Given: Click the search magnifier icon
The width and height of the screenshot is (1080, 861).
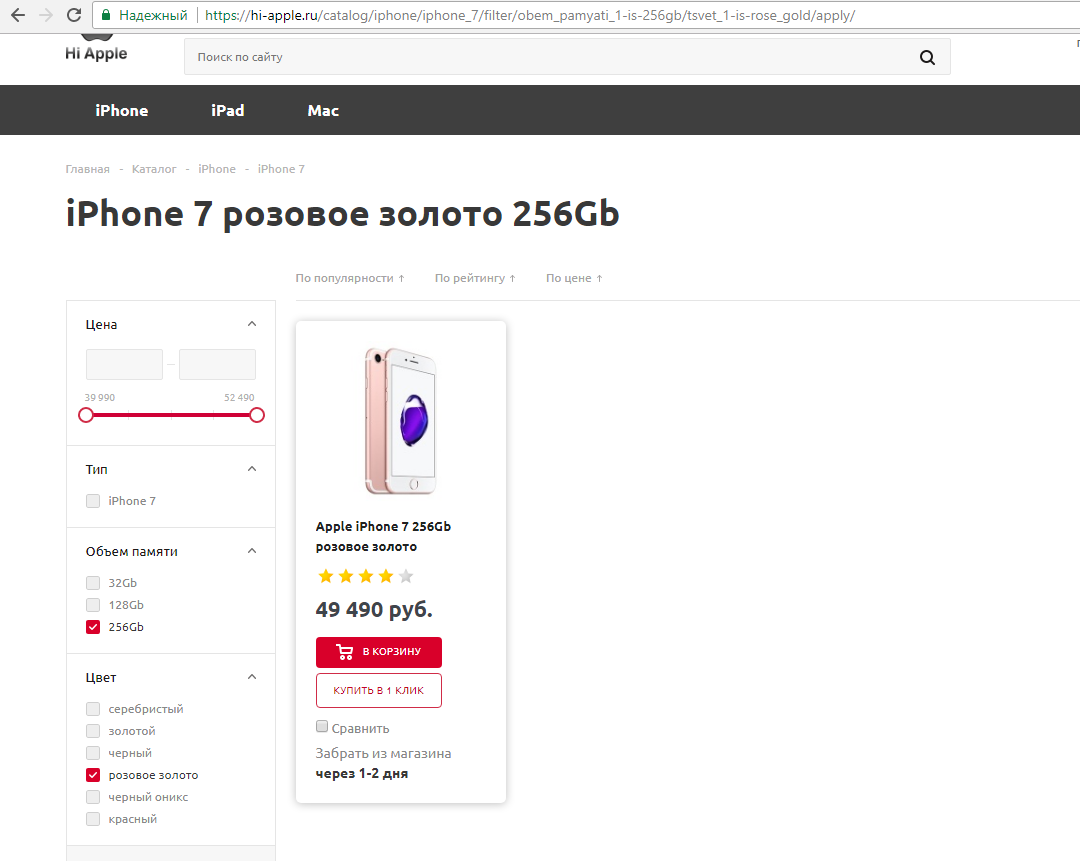Looking at the screenshot, I should pyautogui.click(x=927, y=57).
